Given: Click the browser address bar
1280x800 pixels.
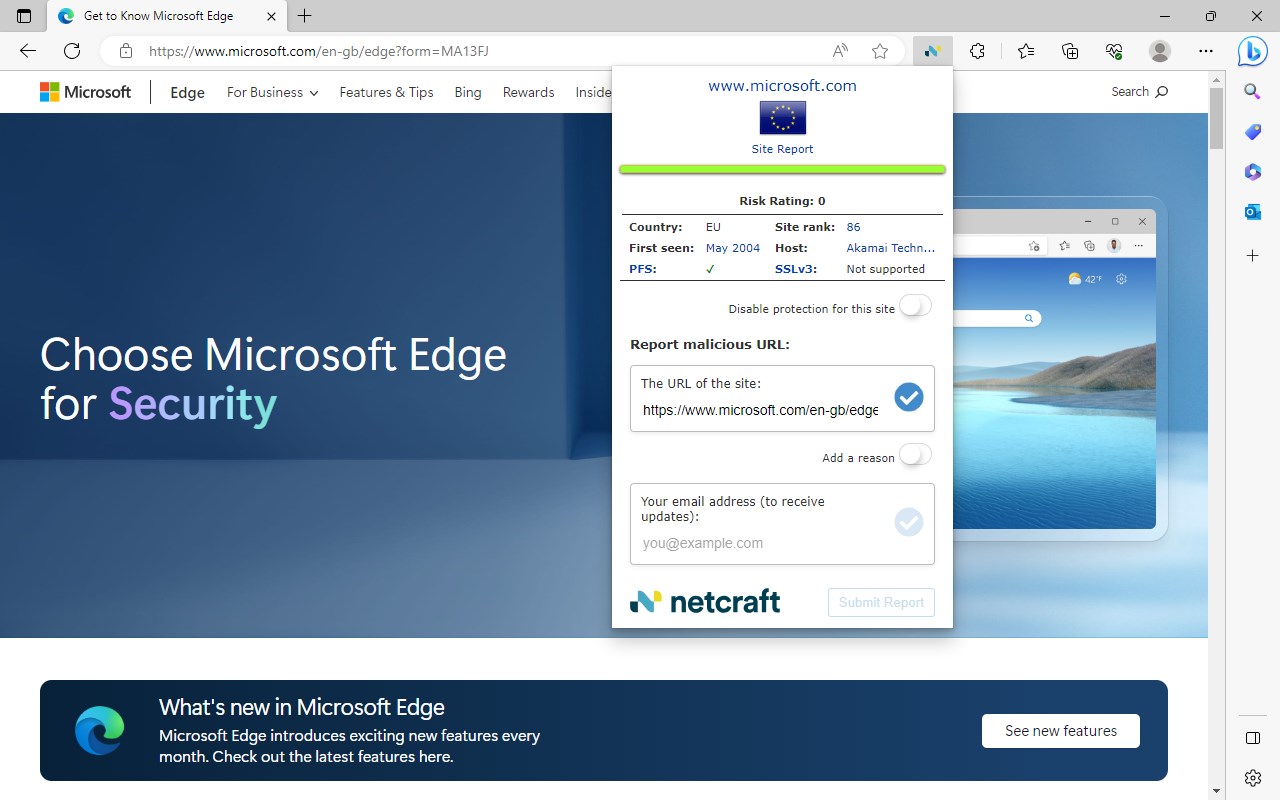Looking at the screenshot, I should (484, 51).
